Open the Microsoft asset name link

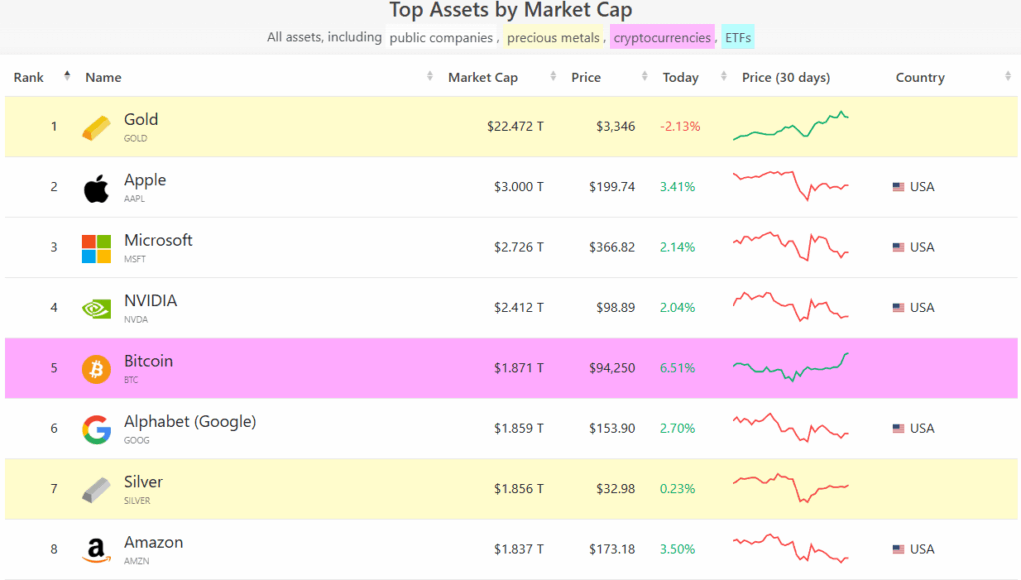158,240
